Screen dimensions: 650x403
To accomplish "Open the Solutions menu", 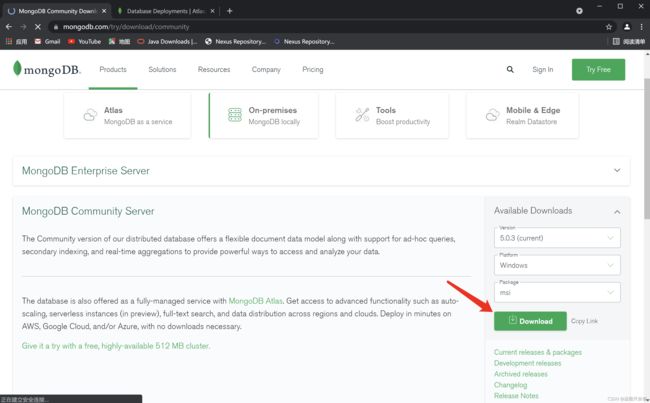I will [x=162, y=69].
